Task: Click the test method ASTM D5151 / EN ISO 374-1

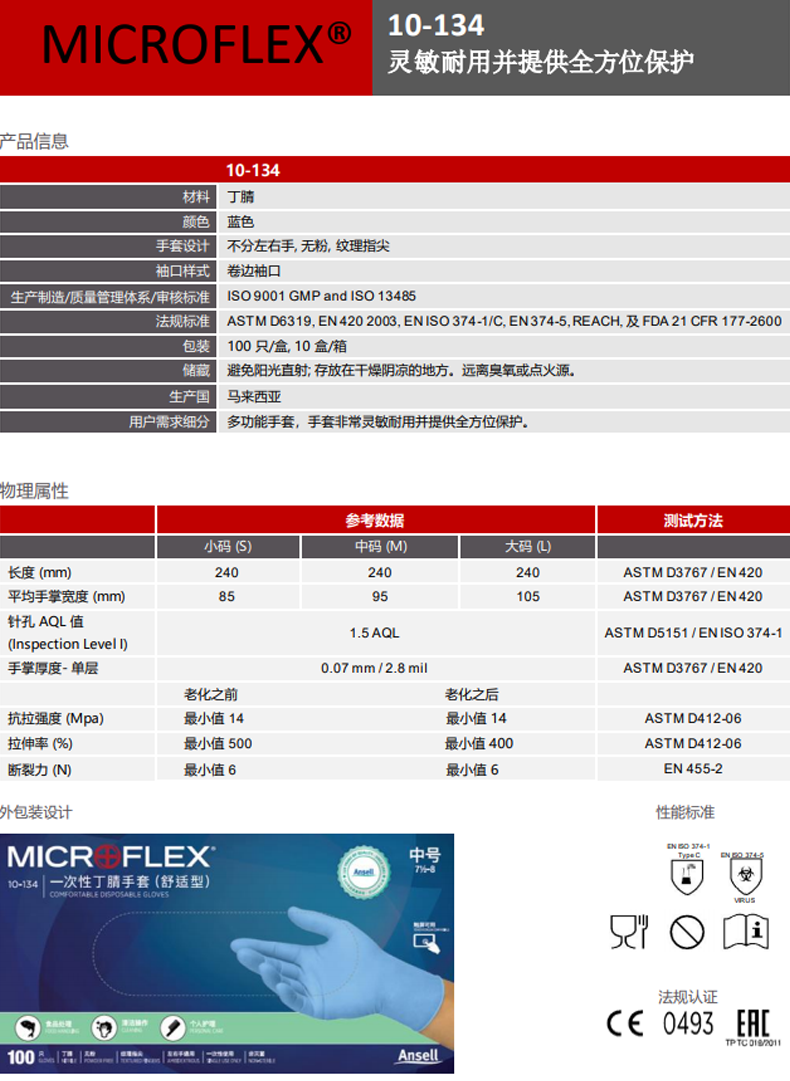Action: pos(693,633)
